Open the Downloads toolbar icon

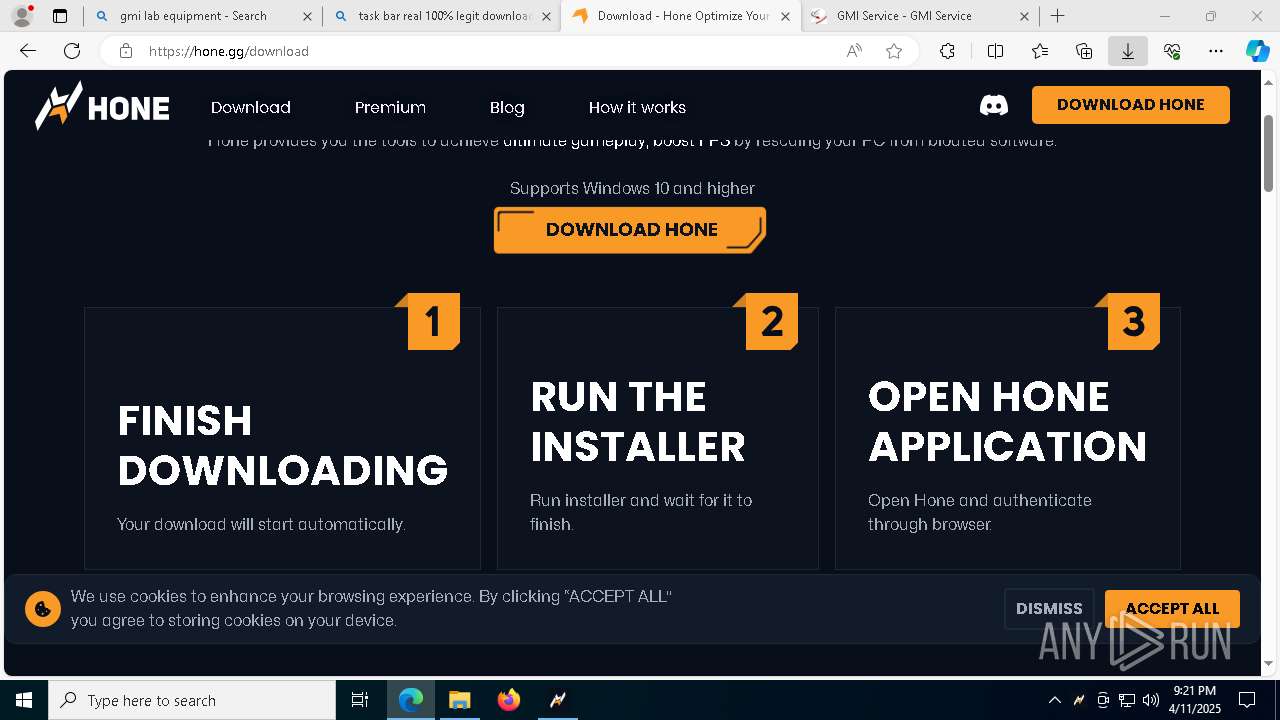pos(1128,51)
